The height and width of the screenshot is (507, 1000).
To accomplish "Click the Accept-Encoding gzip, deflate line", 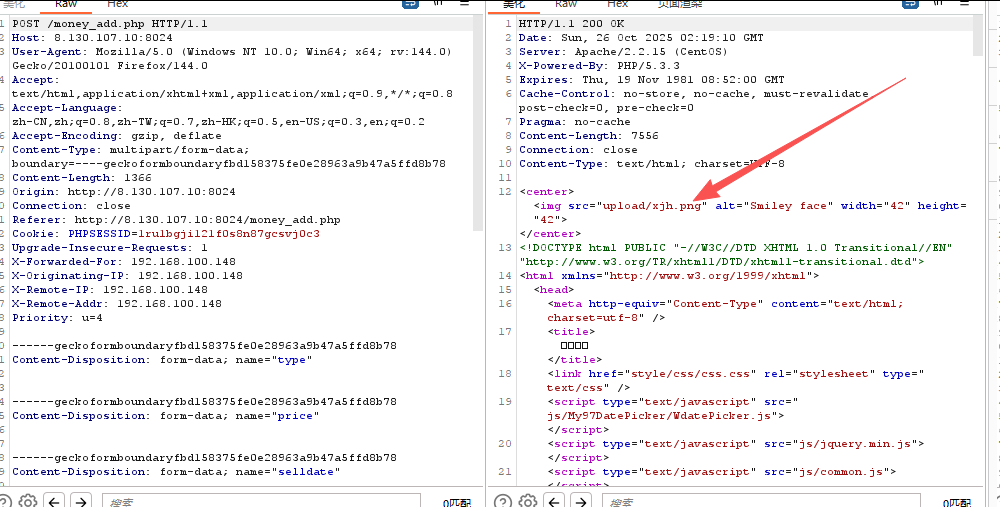I will (117, 136).
